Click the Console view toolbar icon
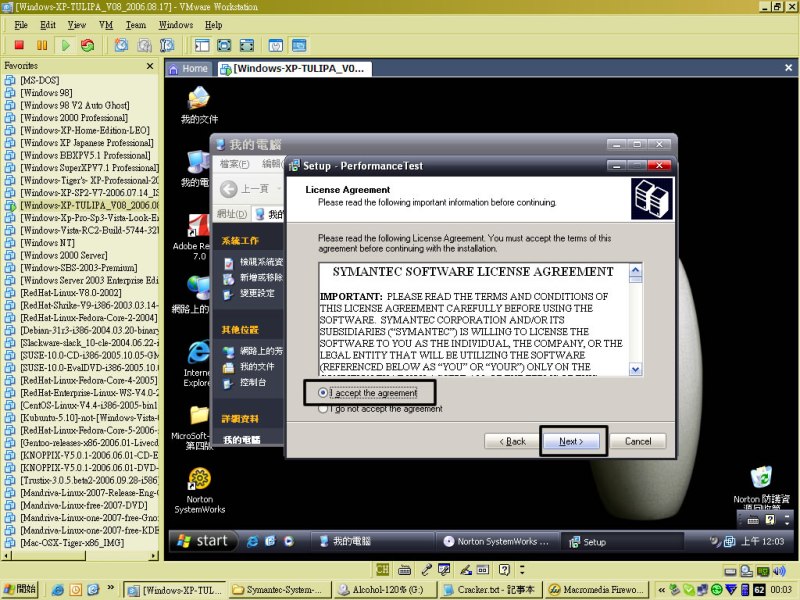This screenshot has width=800, height=600. pyautogui.click(x=299, y=45)
